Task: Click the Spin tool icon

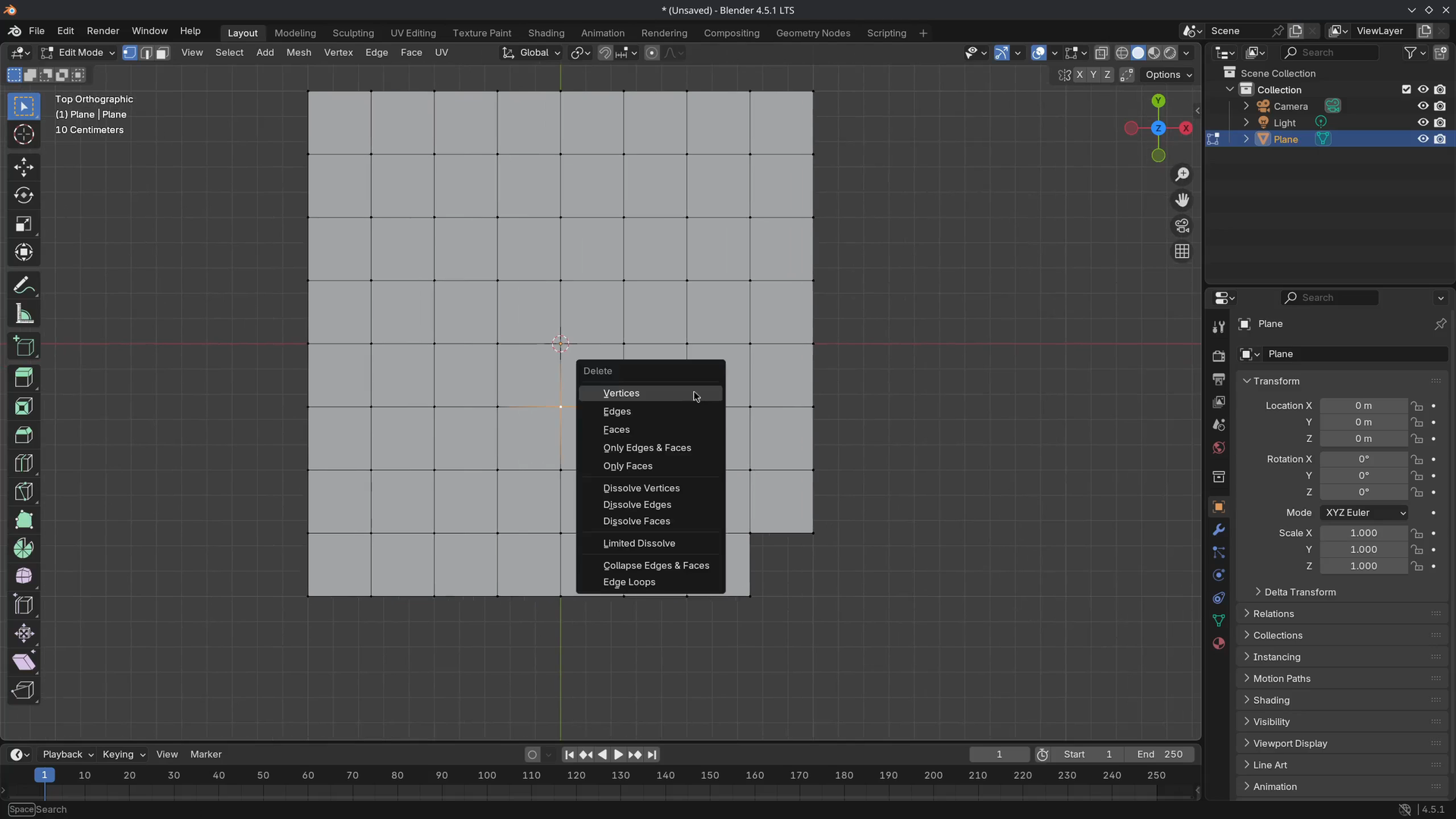Action: tap(24, 548)
